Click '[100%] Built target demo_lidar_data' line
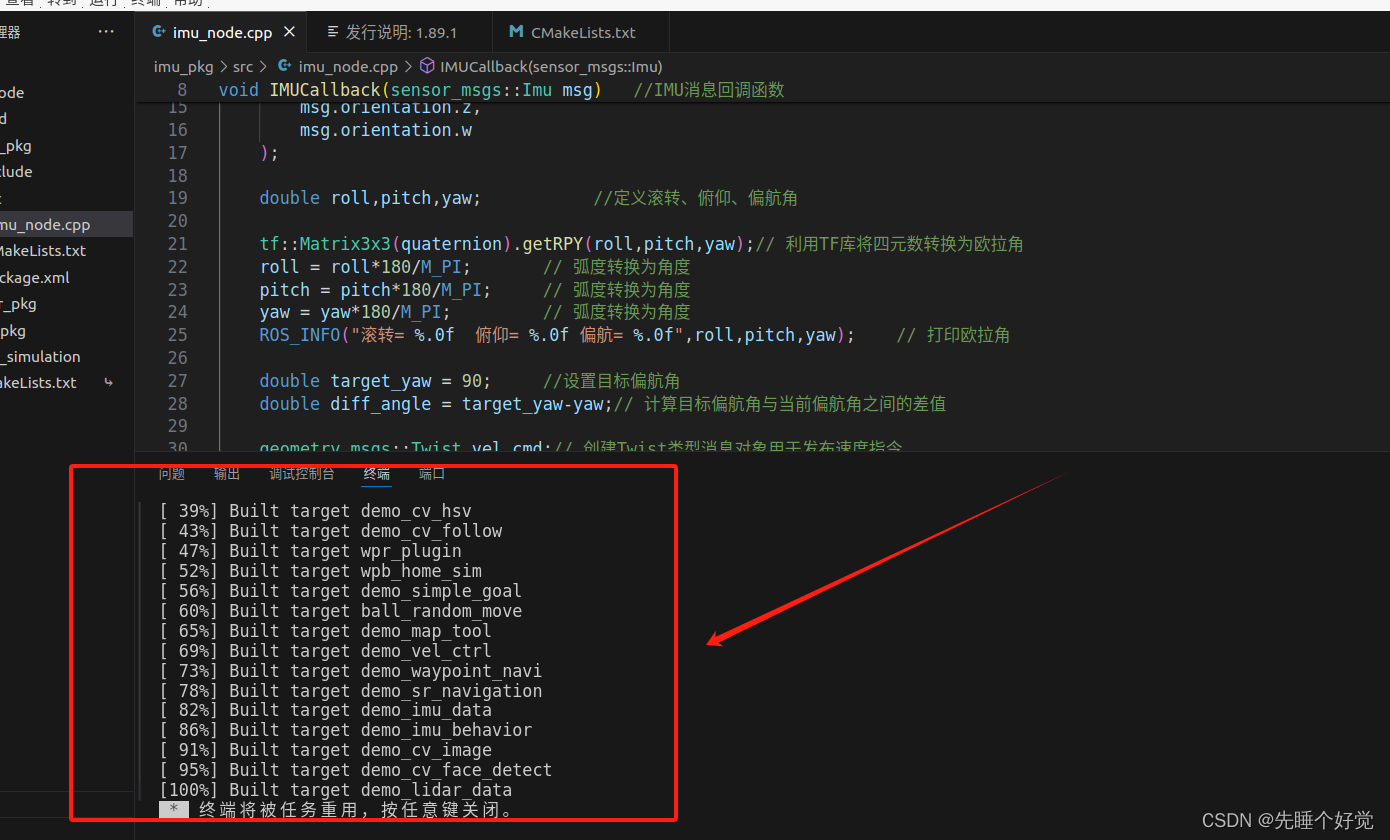1390x840 pixels. 335,790
